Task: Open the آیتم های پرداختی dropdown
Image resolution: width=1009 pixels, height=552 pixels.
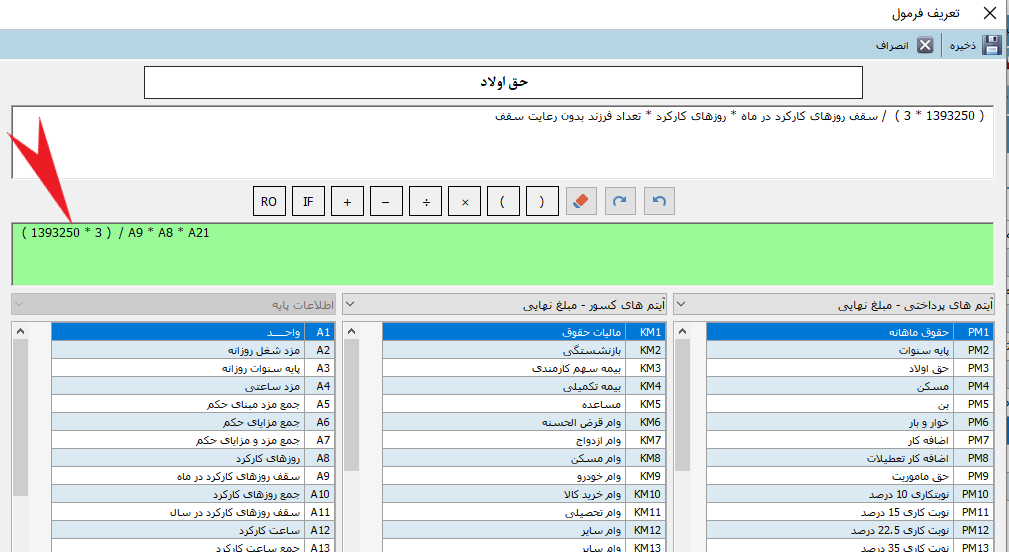Action: [x=682, y=303]
